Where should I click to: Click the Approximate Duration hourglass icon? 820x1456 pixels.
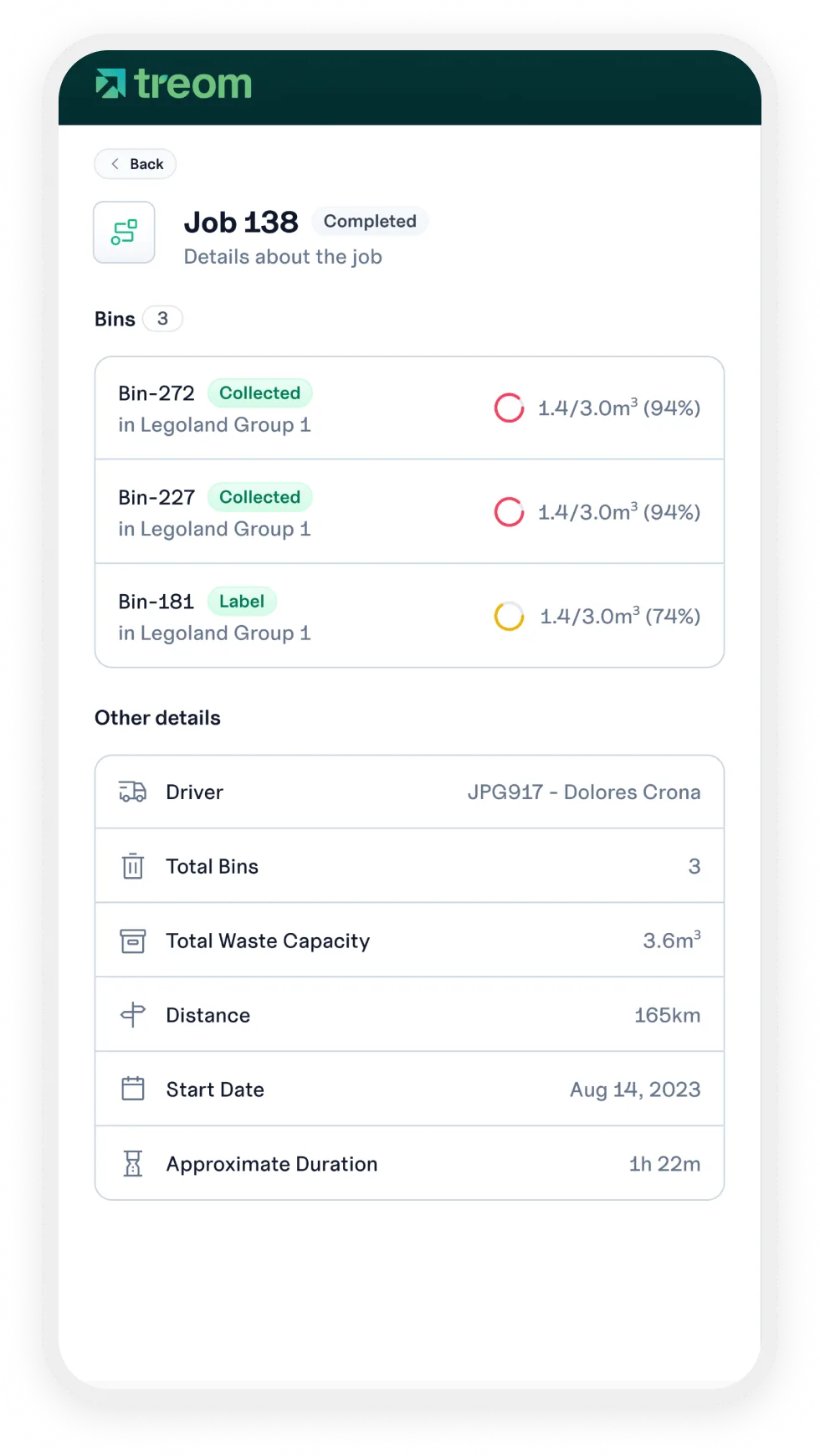tap(133, 1163)
